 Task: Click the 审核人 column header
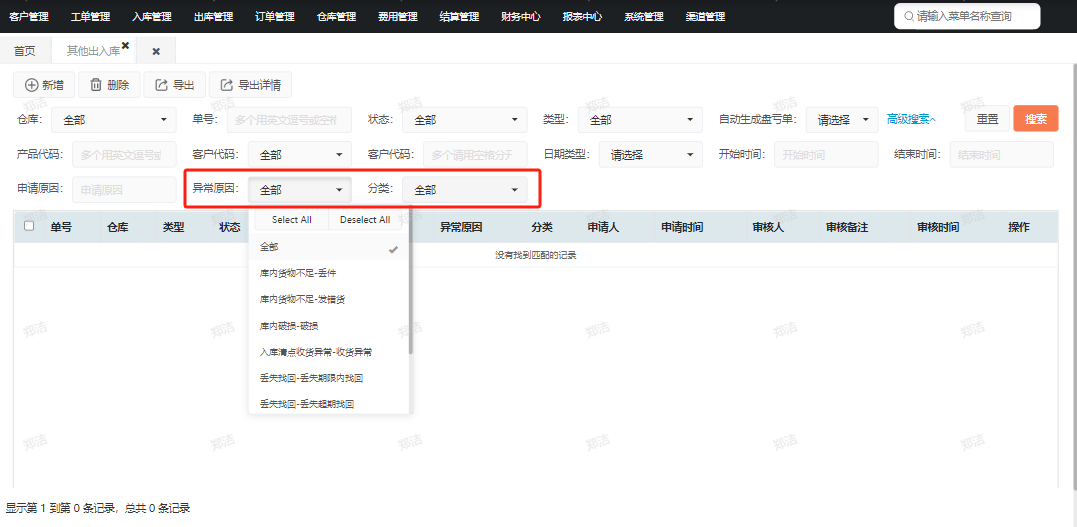[769, 227]
